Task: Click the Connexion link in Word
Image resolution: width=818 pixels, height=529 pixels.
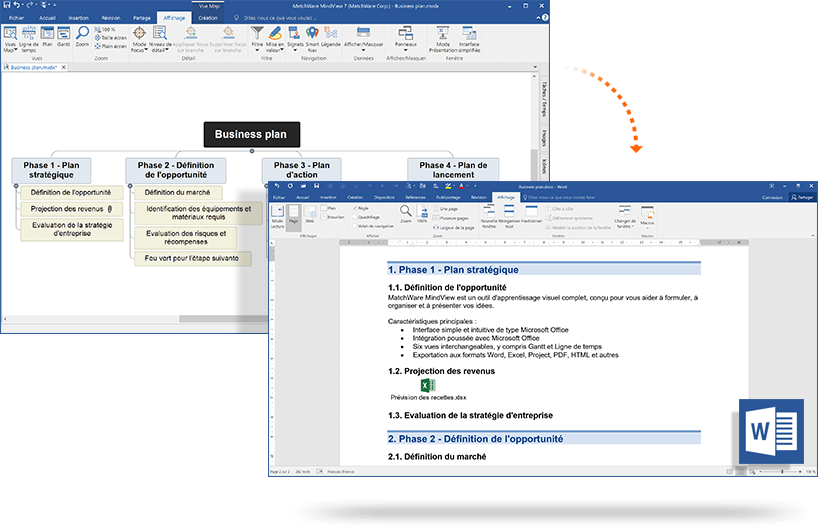Action: pyautogui.click(x=771, y=198)
